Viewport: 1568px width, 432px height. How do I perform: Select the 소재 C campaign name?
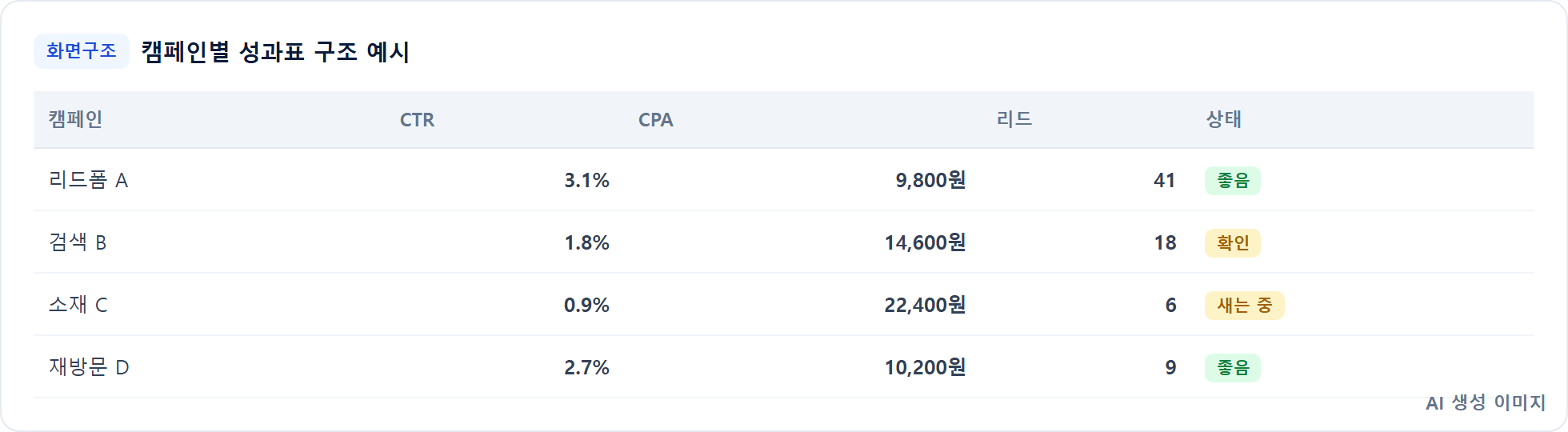click(x=78, y=305)
